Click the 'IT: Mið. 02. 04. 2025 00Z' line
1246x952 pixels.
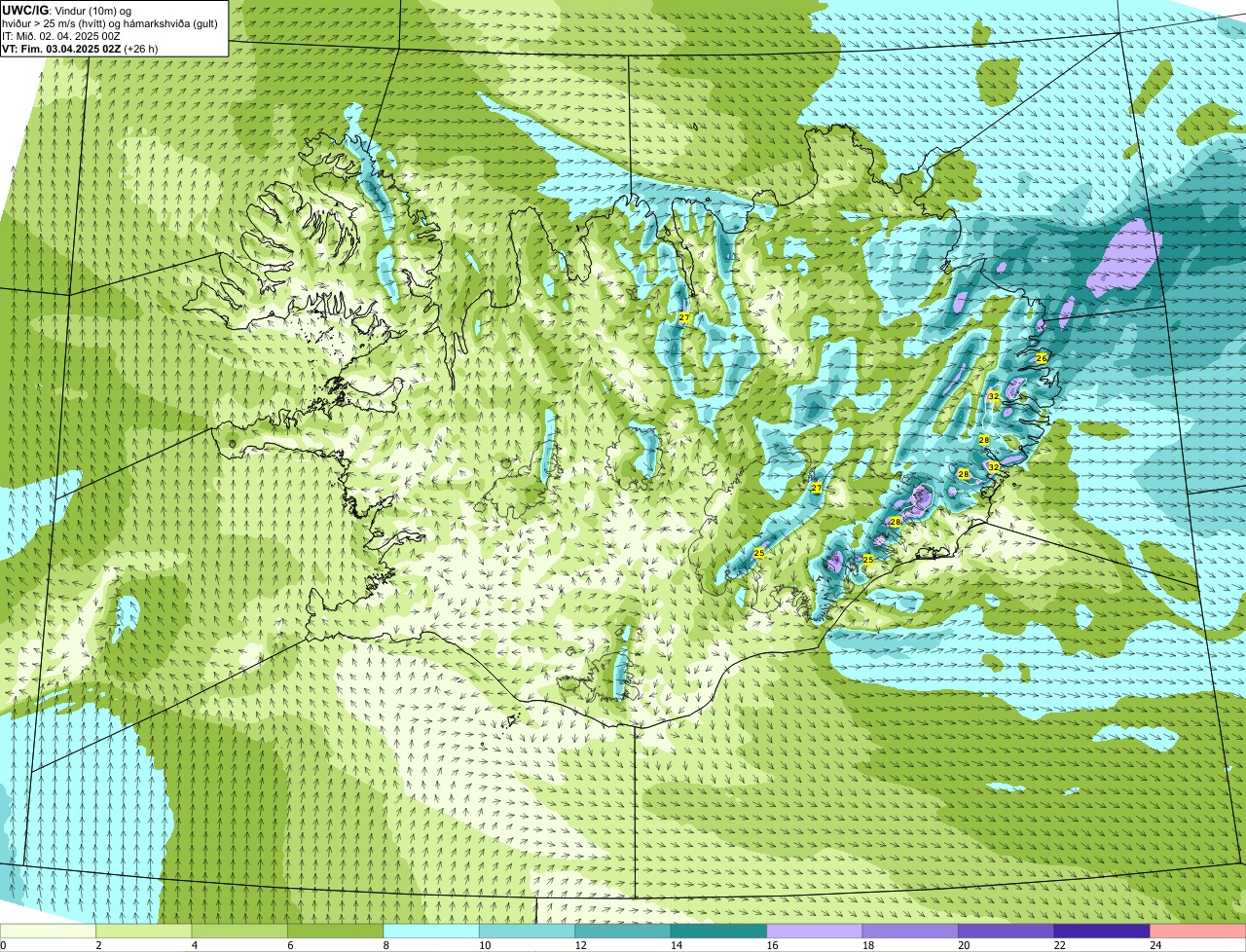[61, 36]
